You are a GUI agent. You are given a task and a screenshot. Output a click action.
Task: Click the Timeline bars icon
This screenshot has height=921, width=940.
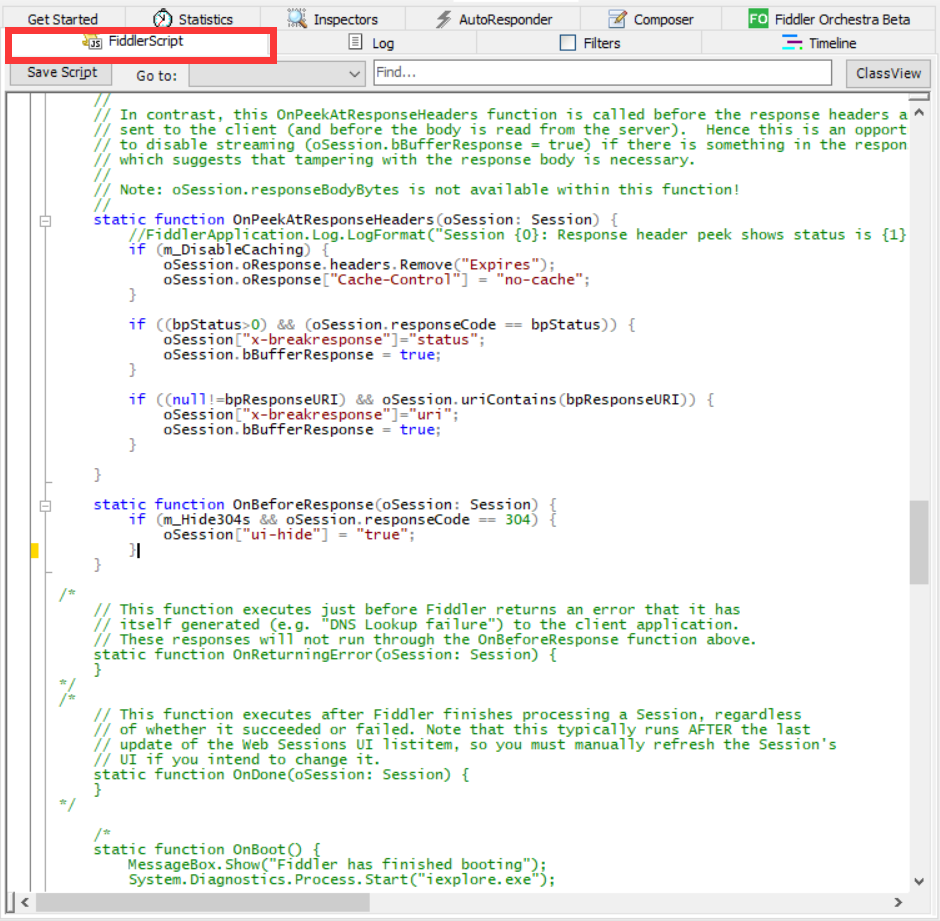pos(792,43)
